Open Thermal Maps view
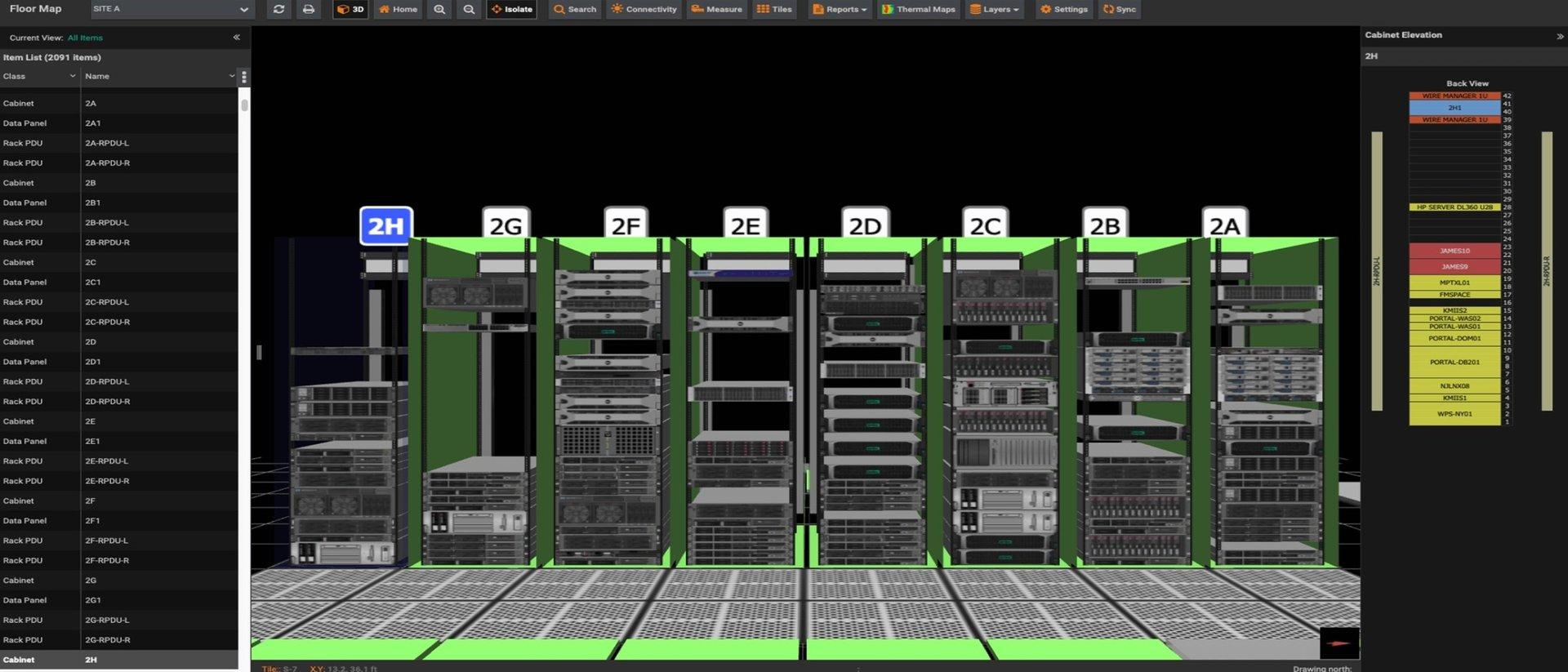This screenshot has width=1568, height=672. click(x=919, y=10)
